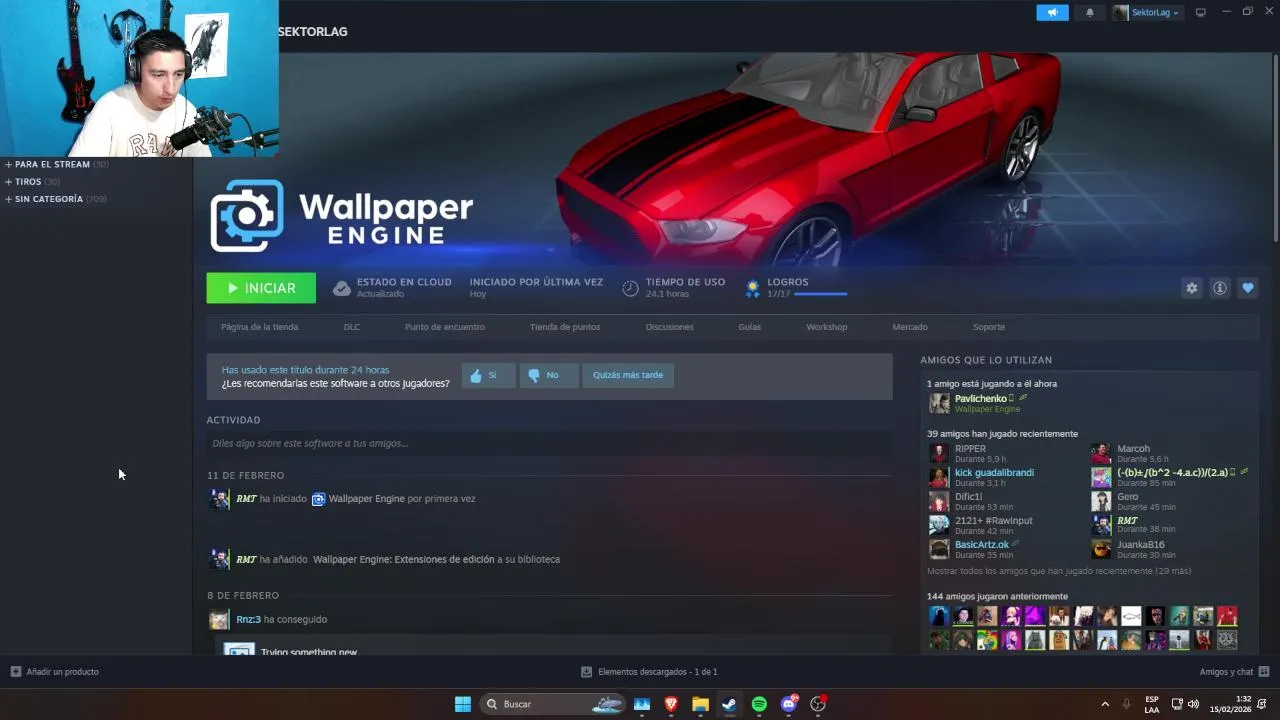Click the taskbar Buscar search box
1280x720 pixels.
click(x=552, y=704)
